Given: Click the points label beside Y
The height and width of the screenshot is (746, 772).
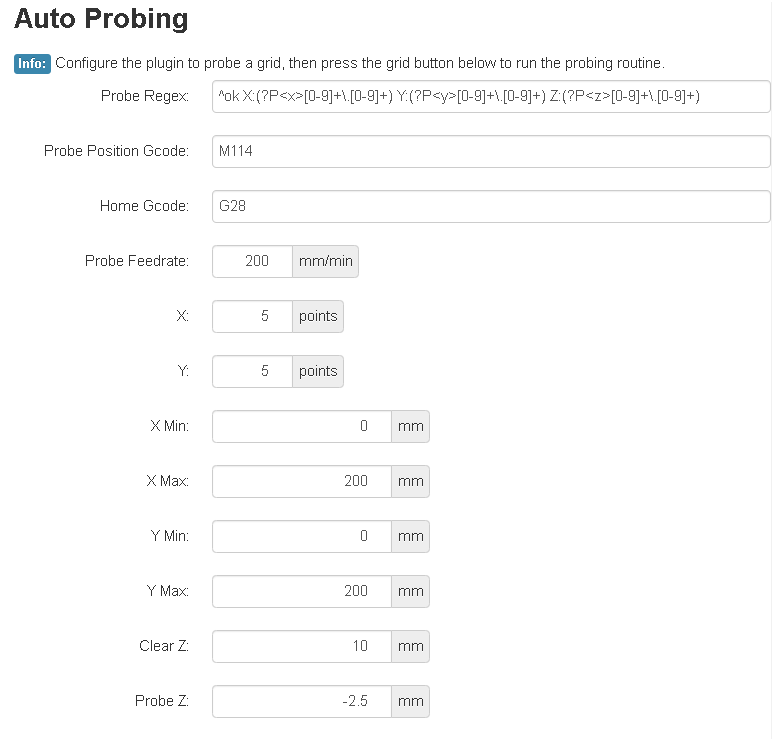Looking at the screenshot, I should coord(318,371).
